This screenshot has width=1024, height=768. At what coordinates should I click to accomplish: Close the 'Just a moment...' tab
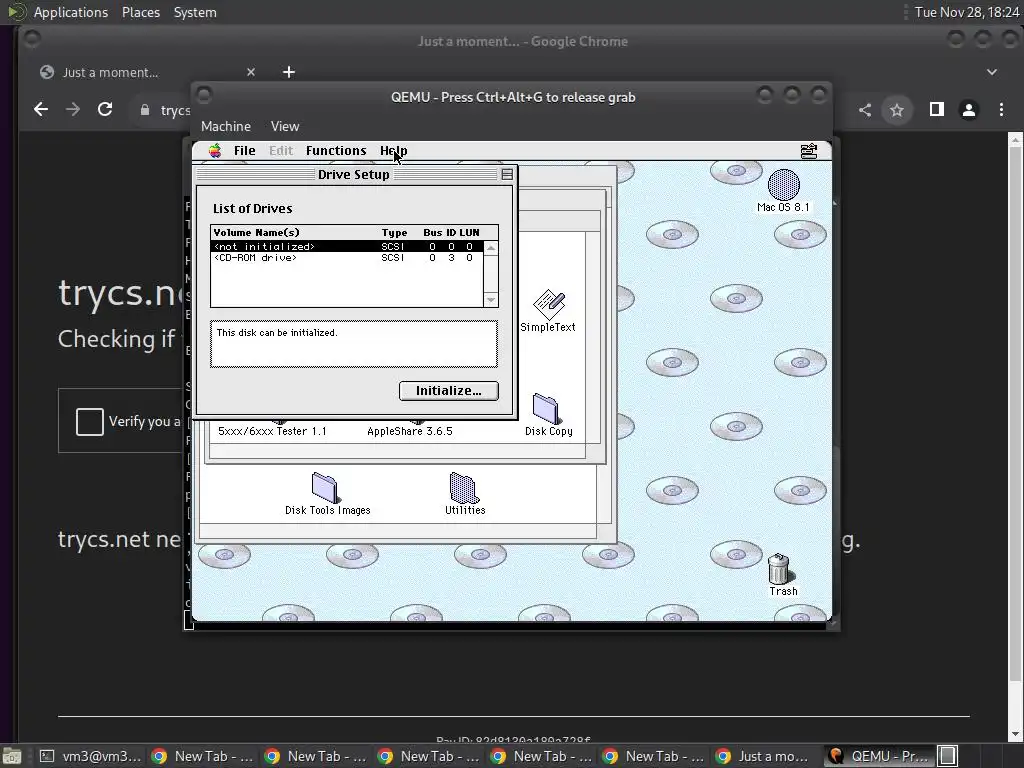pos(251,72)
